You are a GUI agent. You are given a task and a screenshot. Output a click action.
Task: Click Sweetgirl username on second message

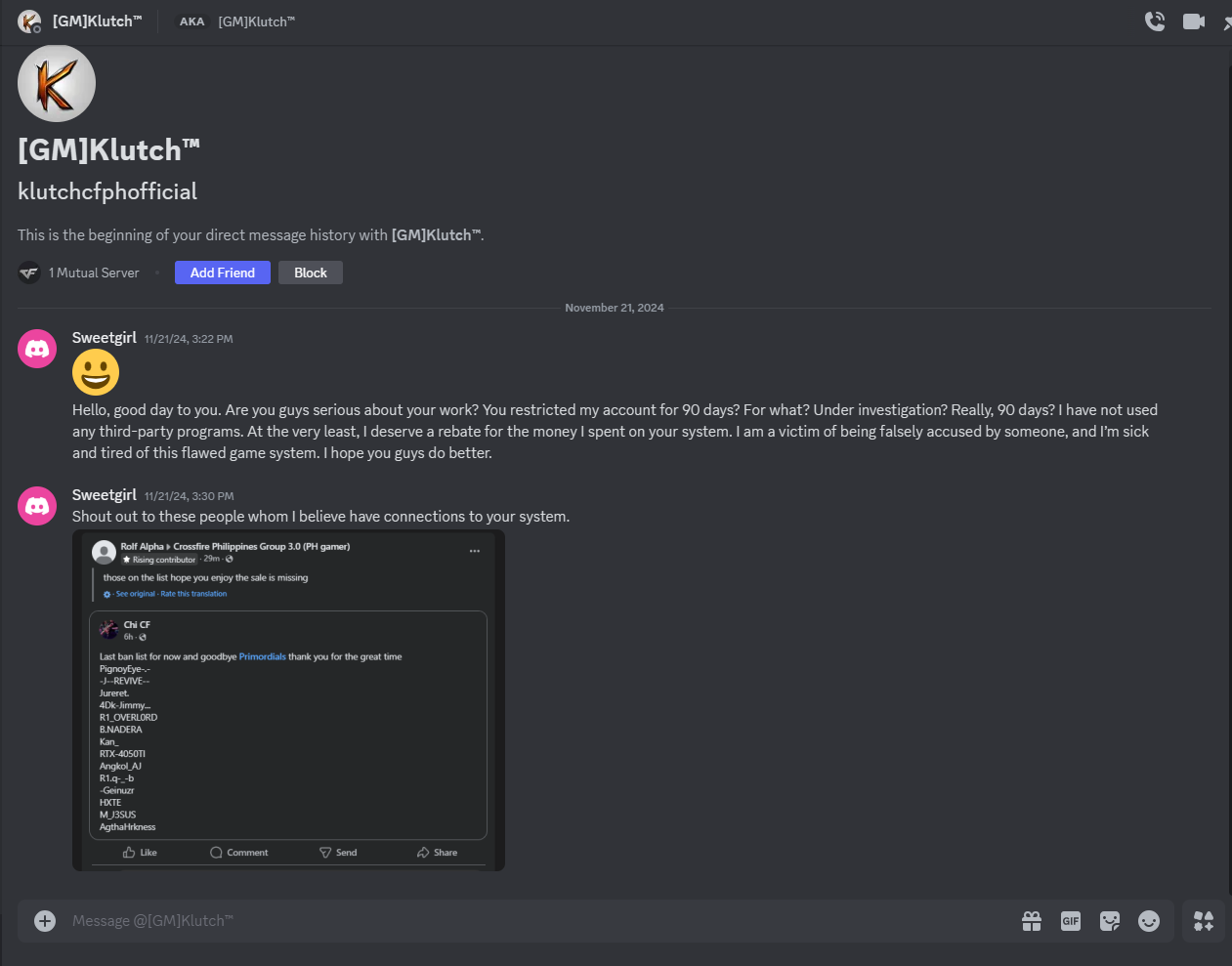[104, 495]
